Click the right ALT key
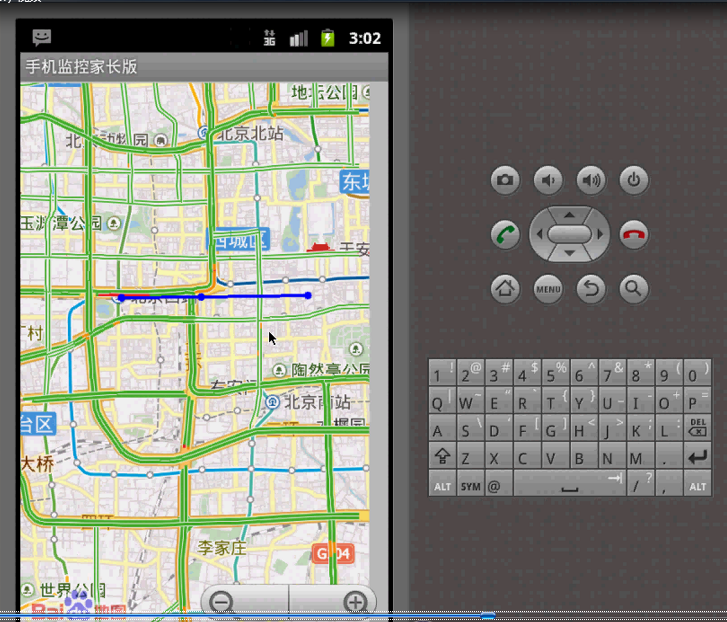The image size is (727, 622). click(697, 483)
